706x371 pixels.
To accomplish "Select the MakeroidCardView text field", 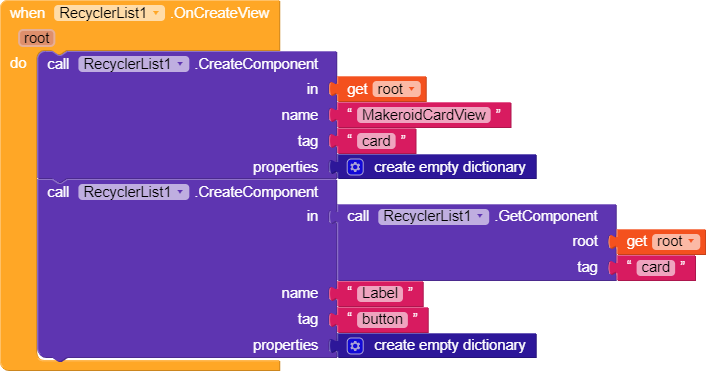I will click(424, 115).
